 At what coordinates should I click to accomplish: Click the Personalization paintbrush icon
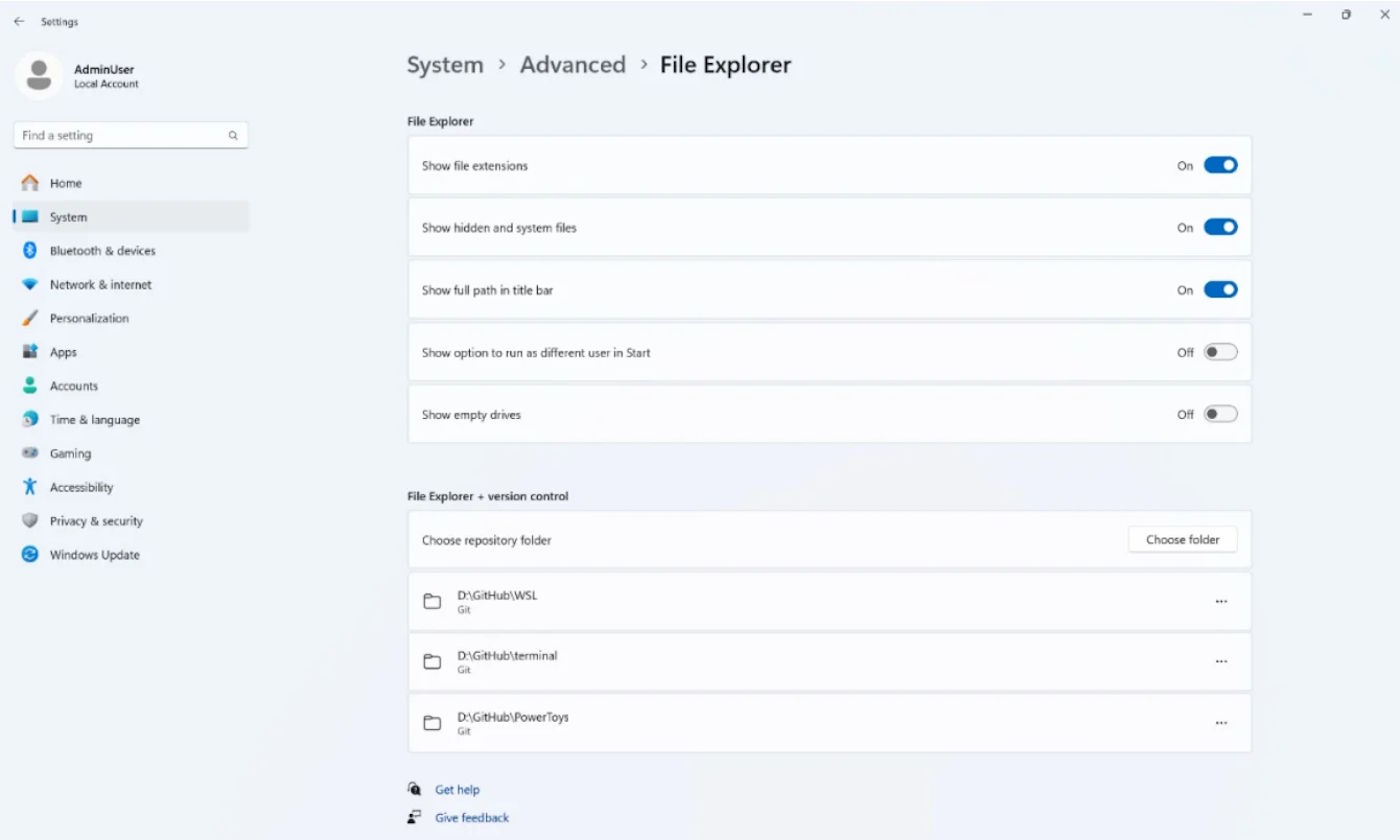pyautogui.click(x=30, y=319)
